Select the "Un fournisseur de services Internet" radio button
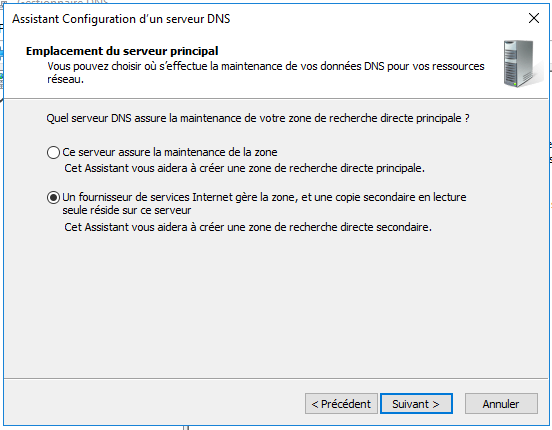The height and width of the screenshot is (430, 552). [53, 198]
